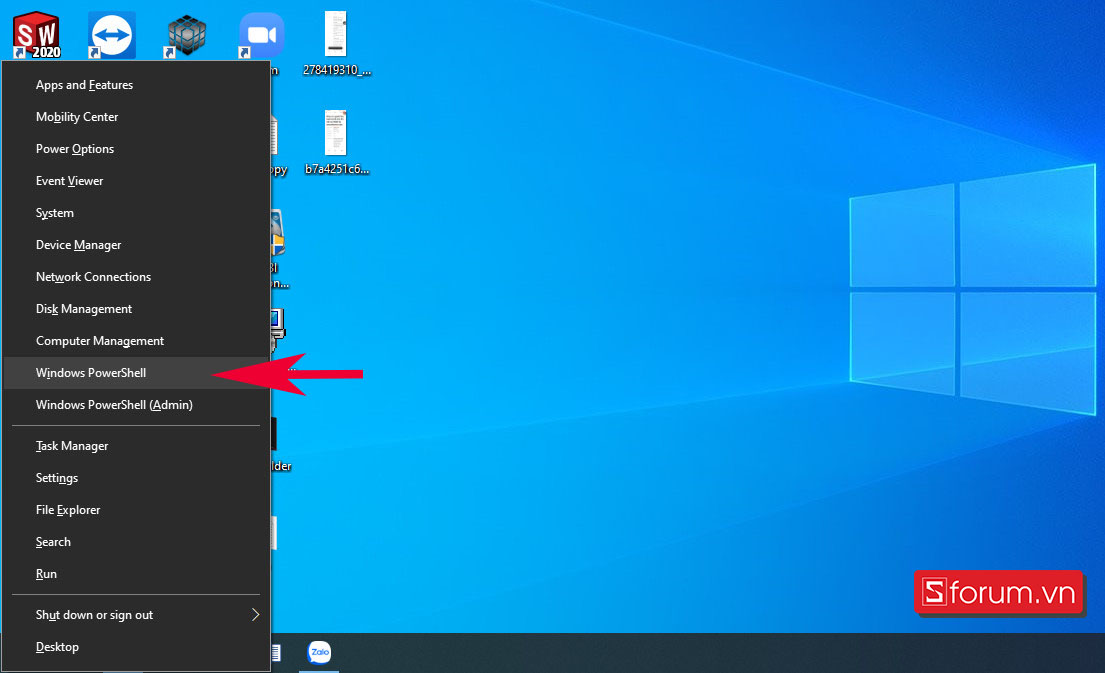
Task: Open File Explorer entry
Action: [137, 510]
